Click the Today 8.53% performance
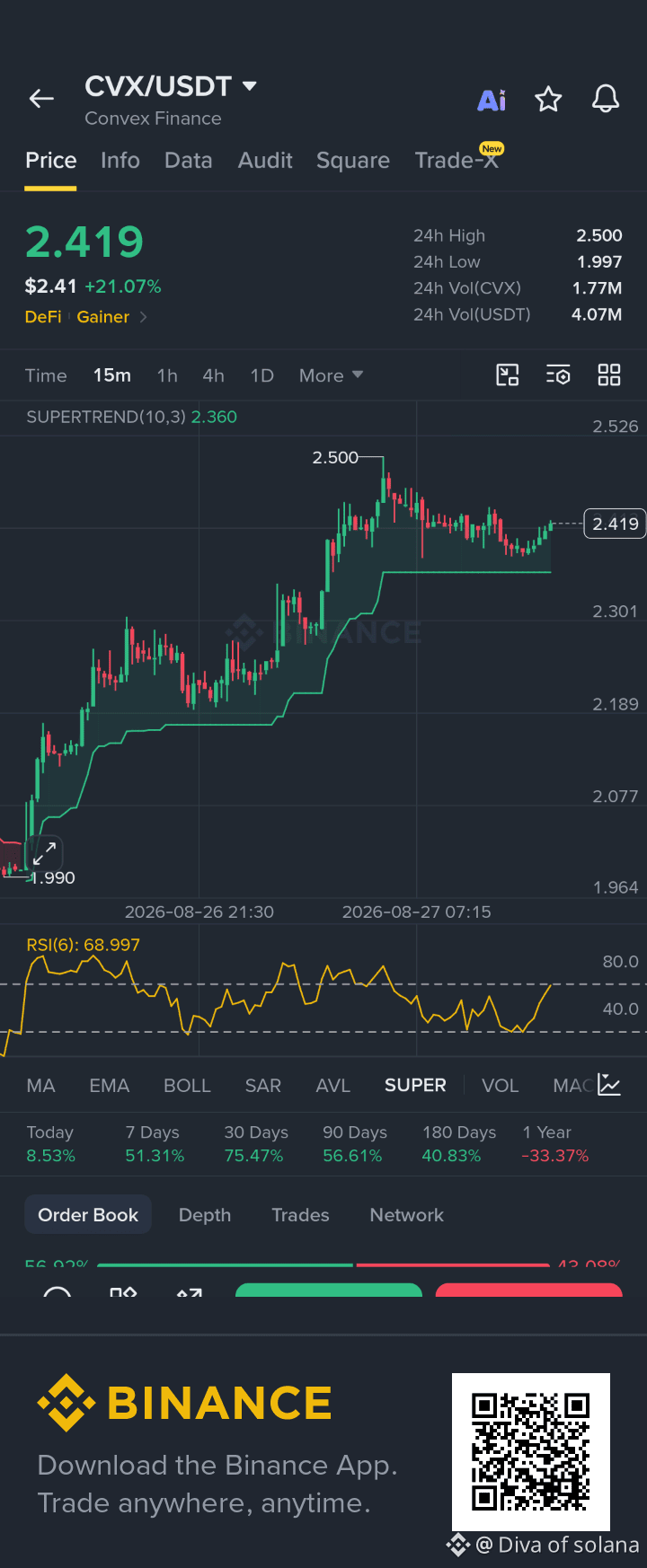 pyautogui.click(x=50, y=1144)
